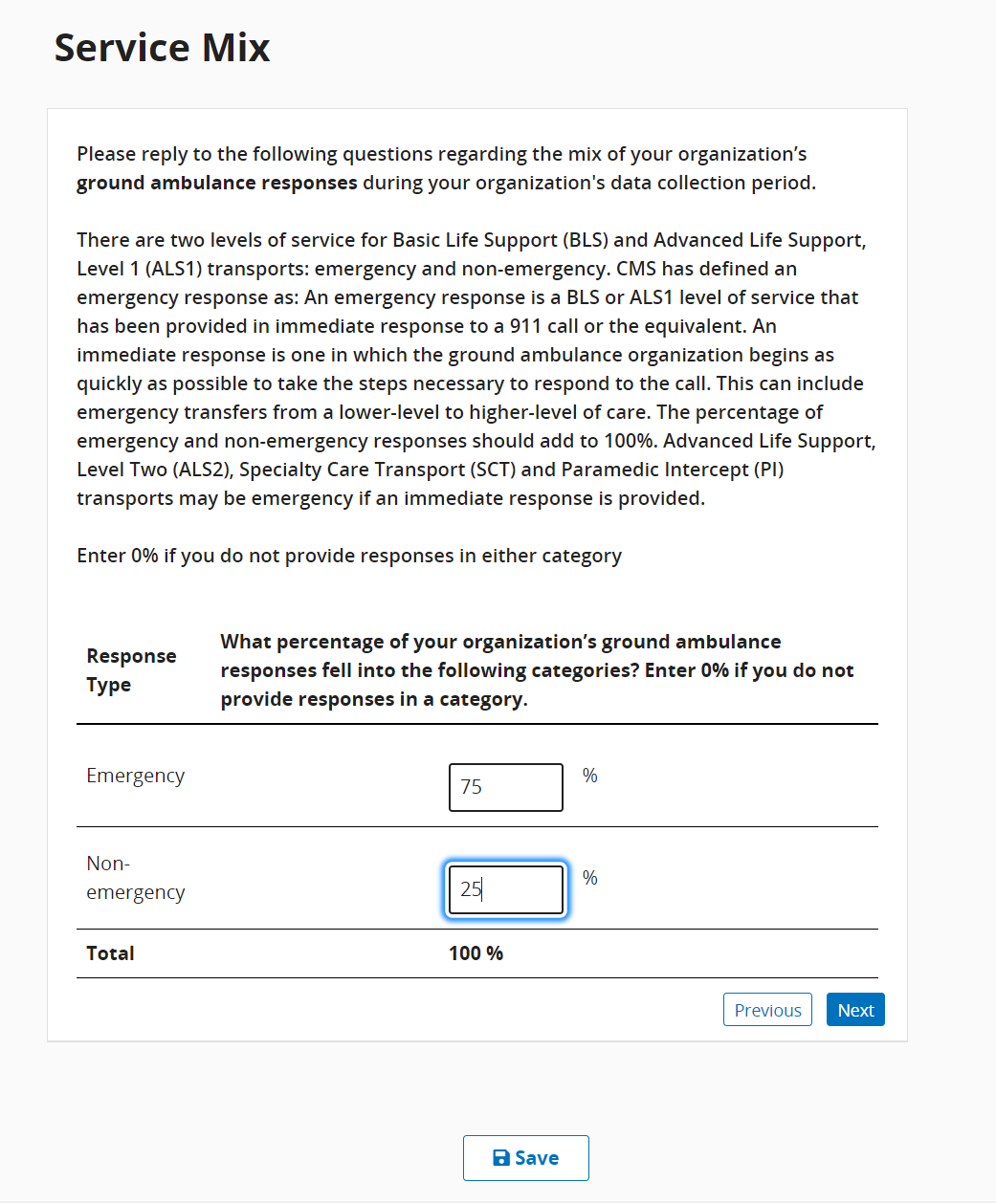Click the percent sign beside Non-emergency field
996x1204 pixels.
tap(590, 878)
